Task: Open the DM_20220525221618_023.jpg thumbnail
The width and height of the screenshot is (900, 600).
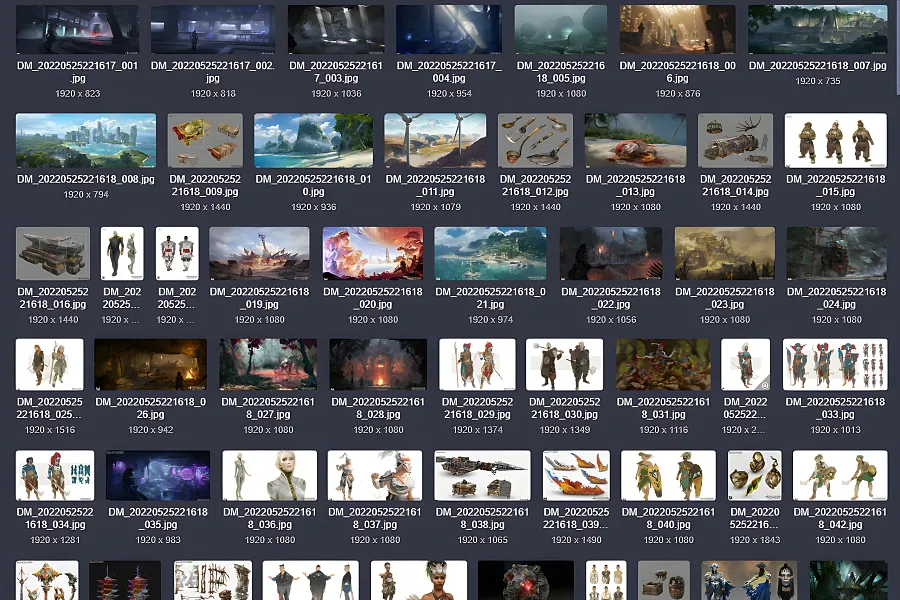Action: tap(725, 253)
